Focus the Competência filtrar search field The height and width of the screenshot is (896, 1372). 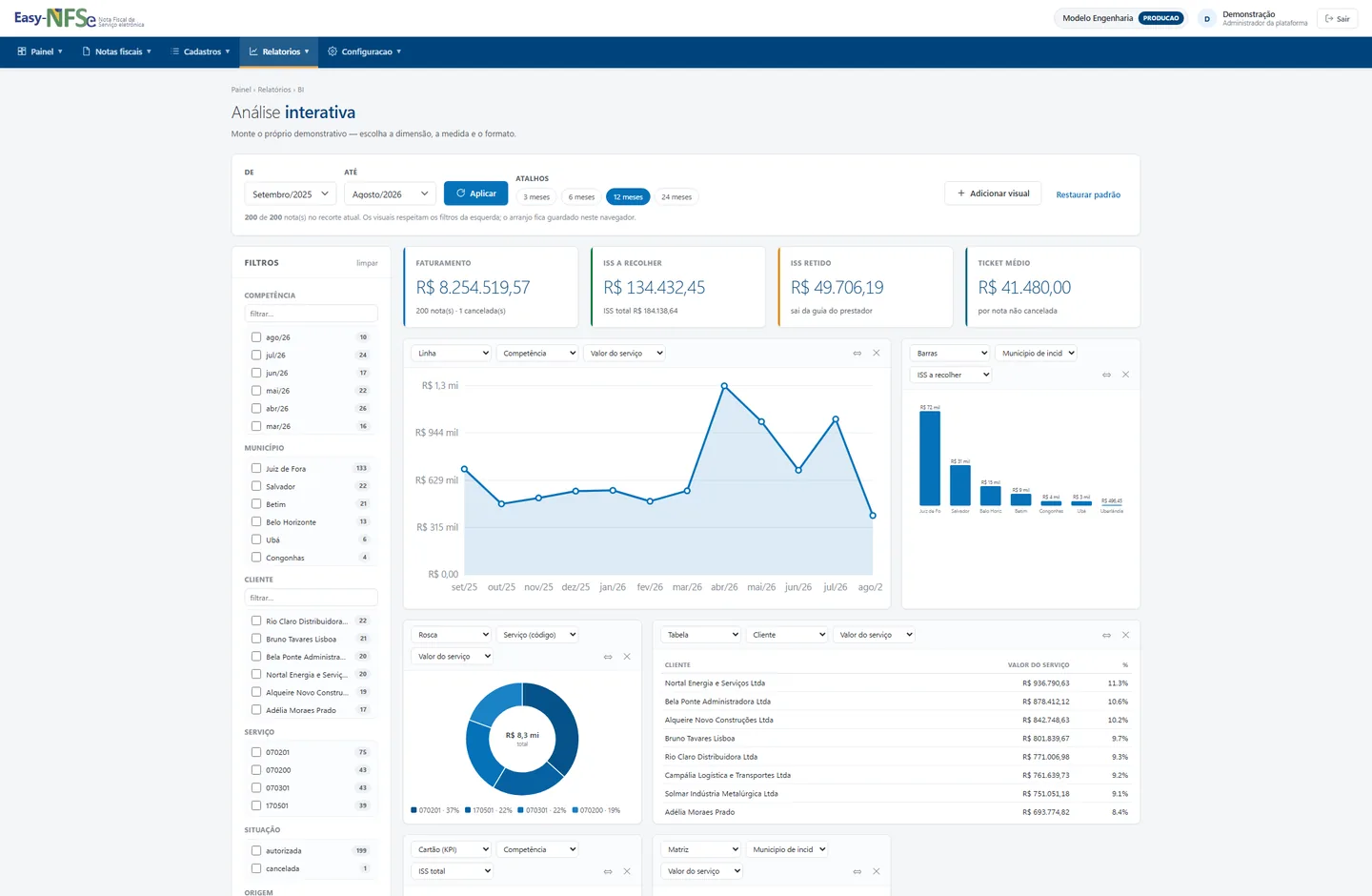click(312, 314)
